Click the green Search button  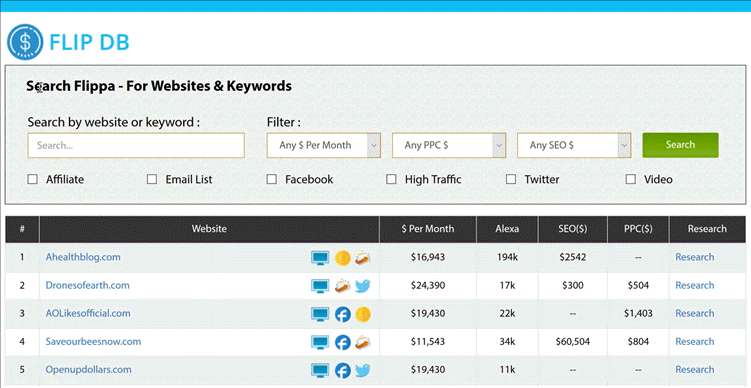(x=680, y=145)
